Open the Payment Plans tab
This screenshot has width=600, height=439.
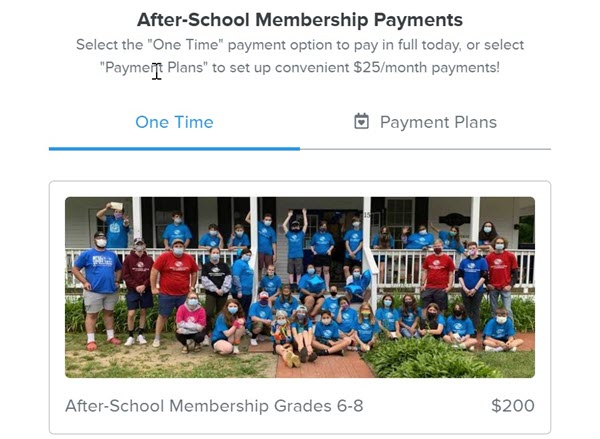click(426, 123)
